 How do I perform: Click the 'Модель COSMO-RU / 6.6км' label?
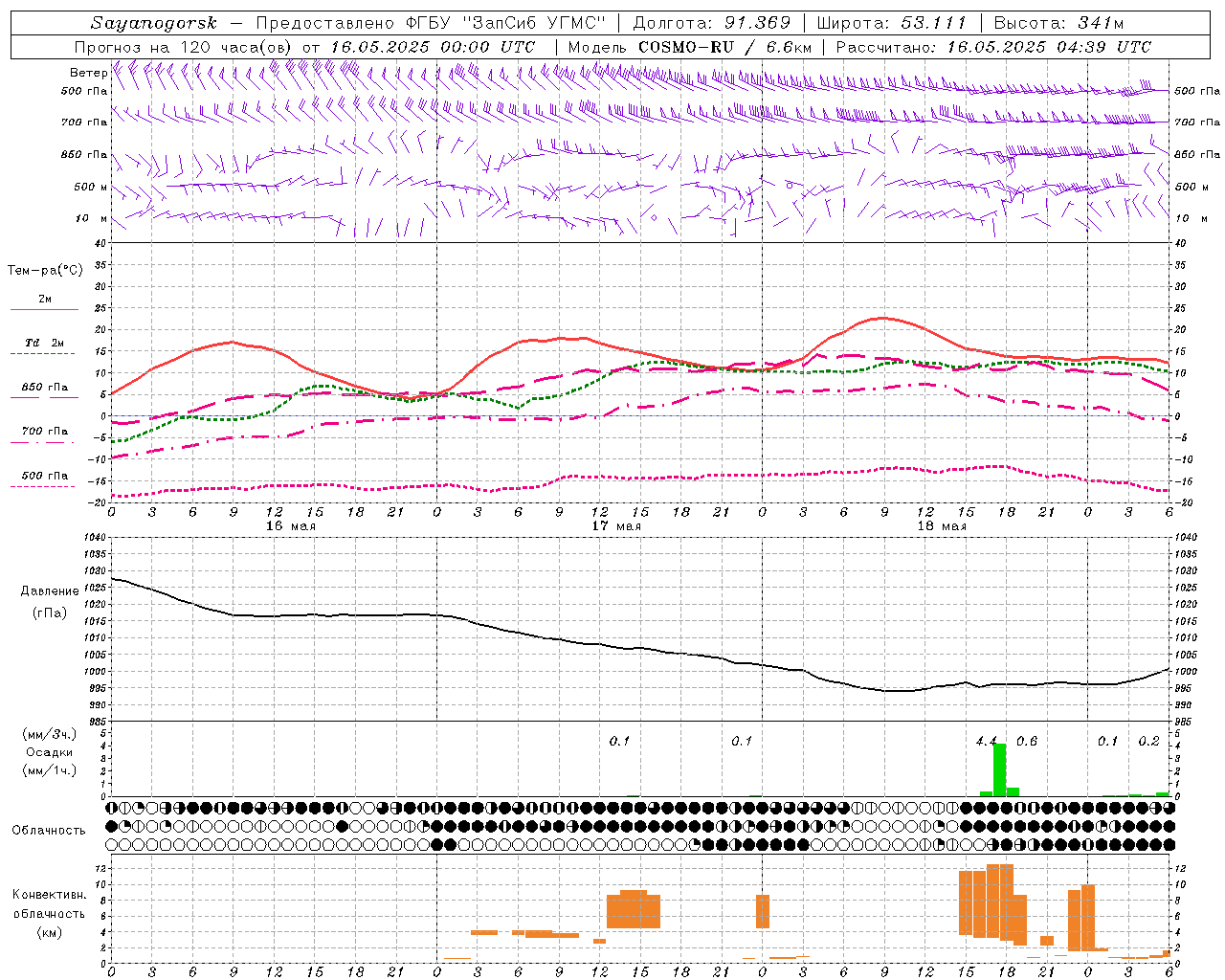click(x=690, y=47)
